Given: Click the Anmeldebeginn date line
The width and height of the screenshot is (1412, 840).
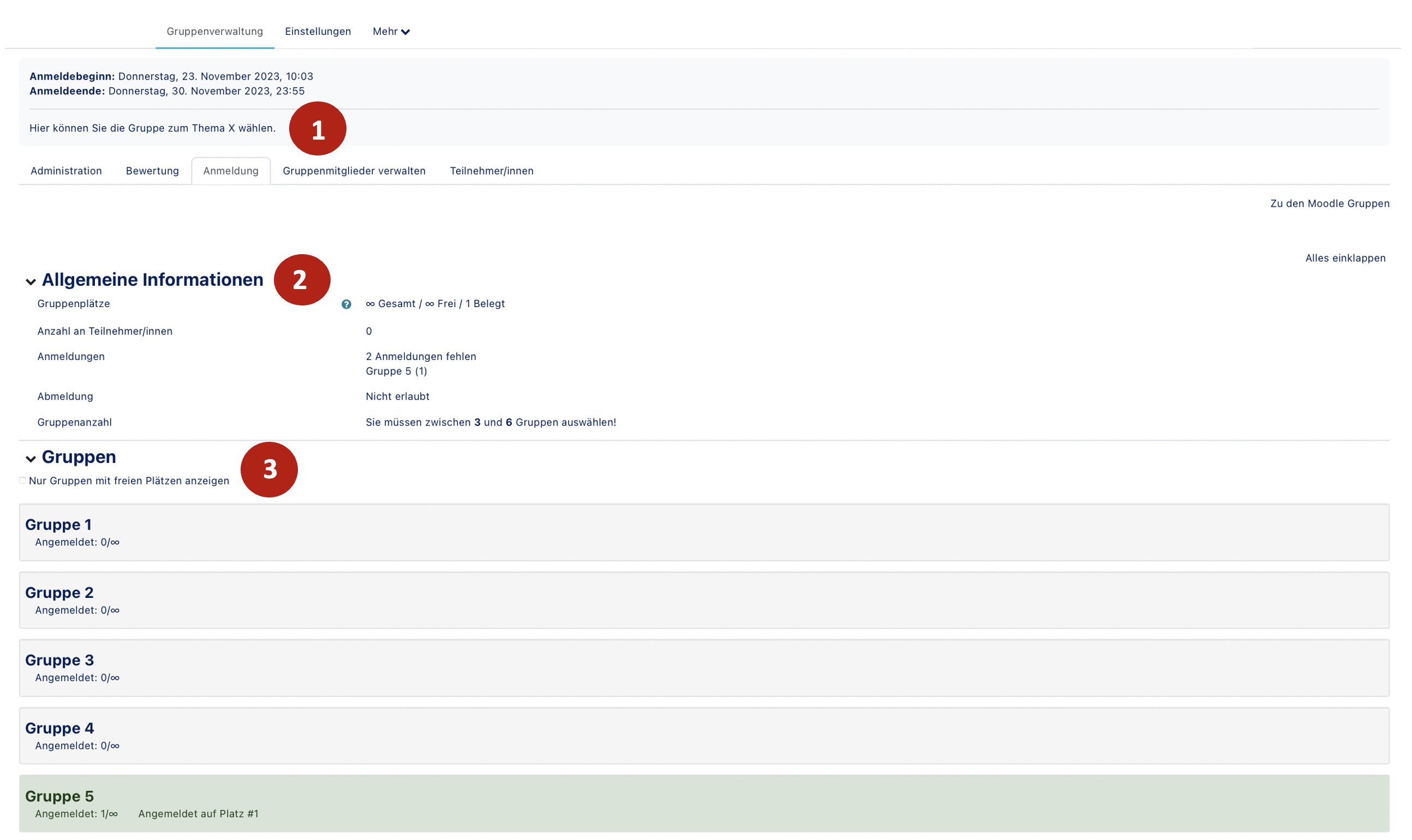Looking at the screenshot, I should (x=171, y=76).
